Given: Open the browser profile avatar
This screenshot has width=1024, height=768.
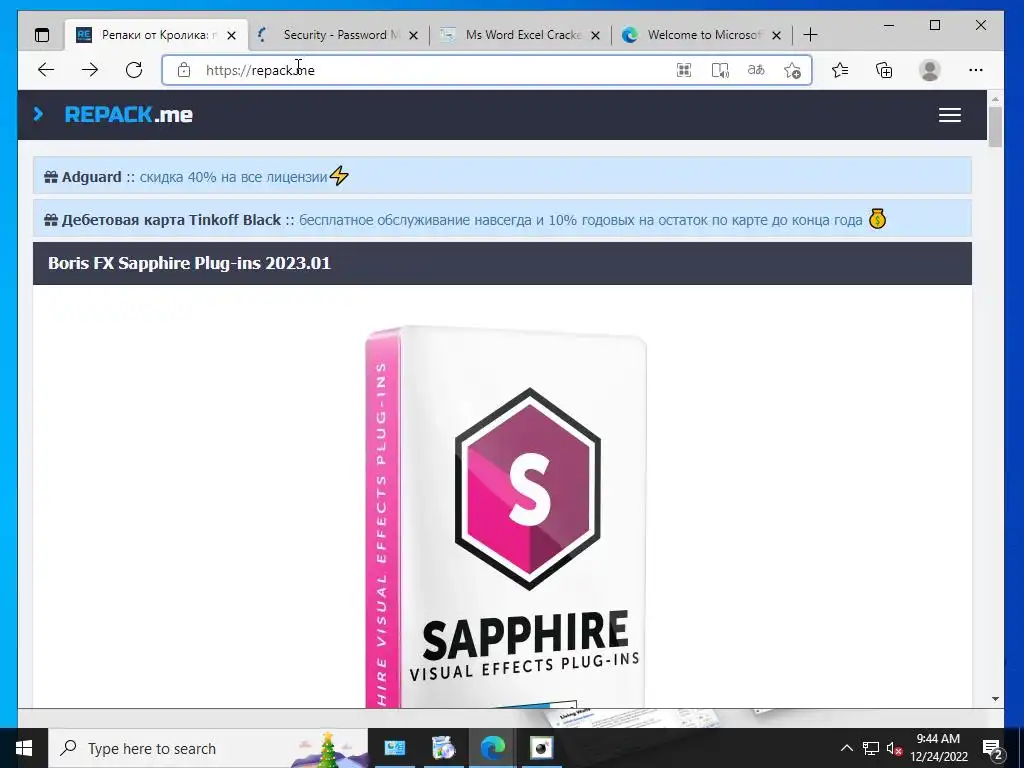Looking at the screenshot, I should coord(929,70).
